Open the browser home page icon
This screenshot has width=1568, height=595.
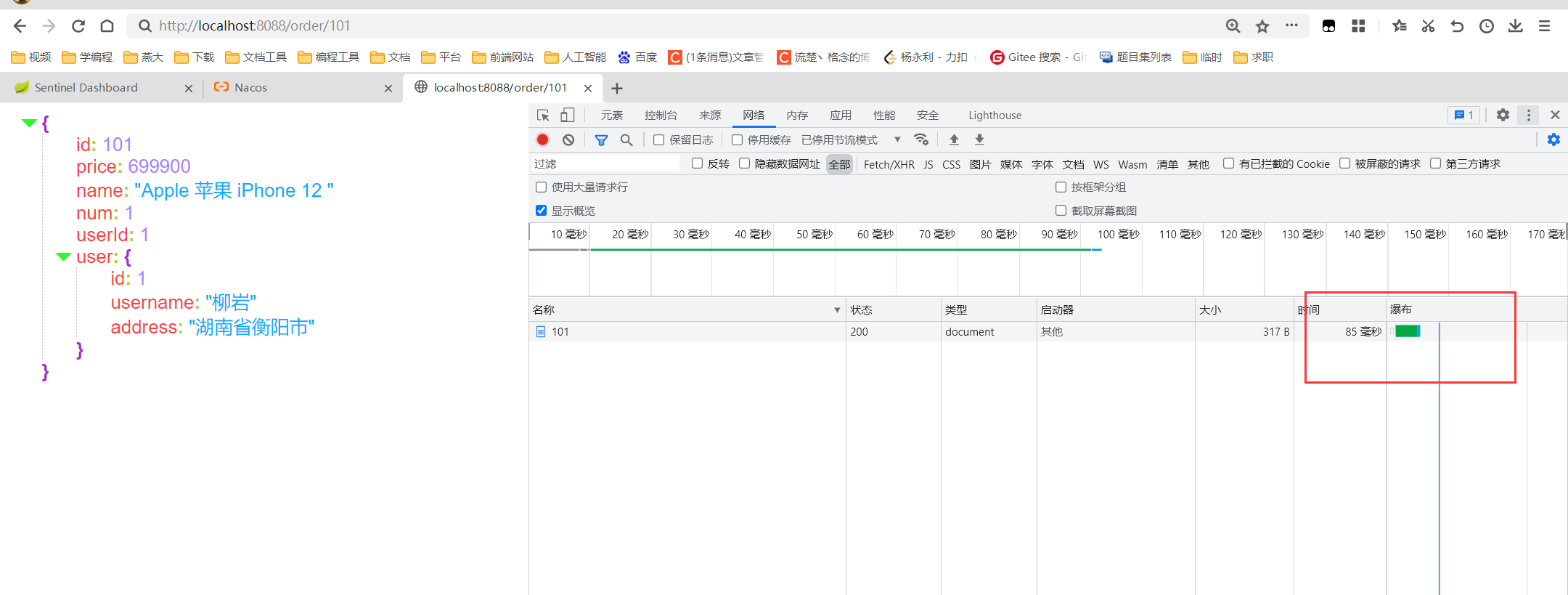click(x=107, y=26)
